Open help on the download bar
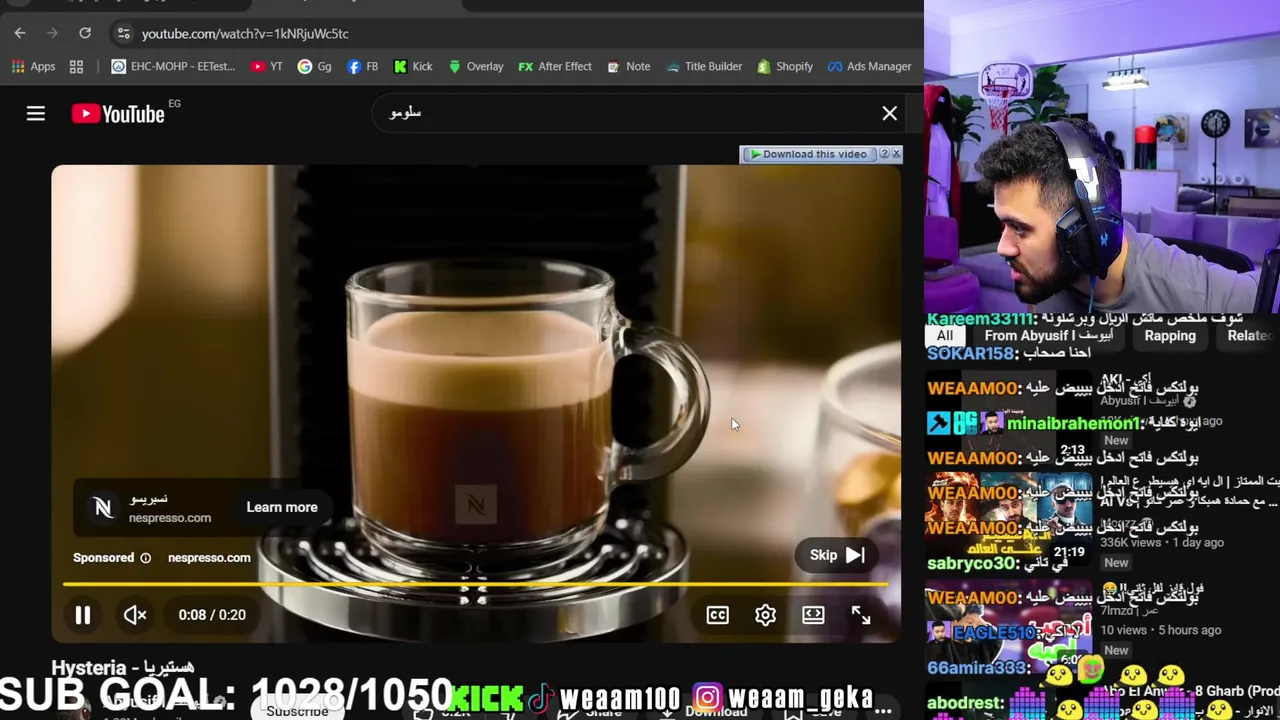This screenshot has width=1280, height=720. click(883, 154)
